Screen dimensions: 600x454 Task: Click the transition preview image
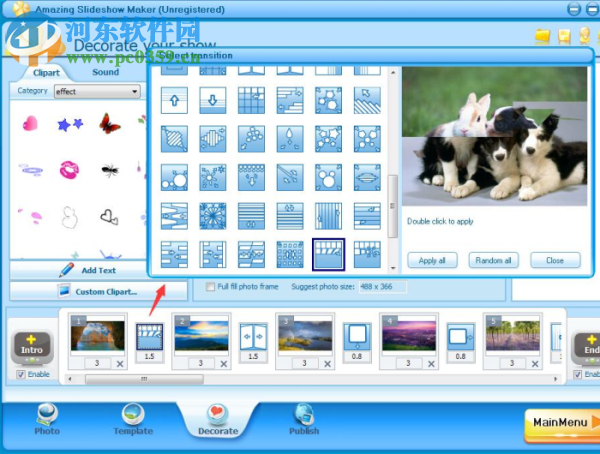pyautogui.click(x=494, y=136)
